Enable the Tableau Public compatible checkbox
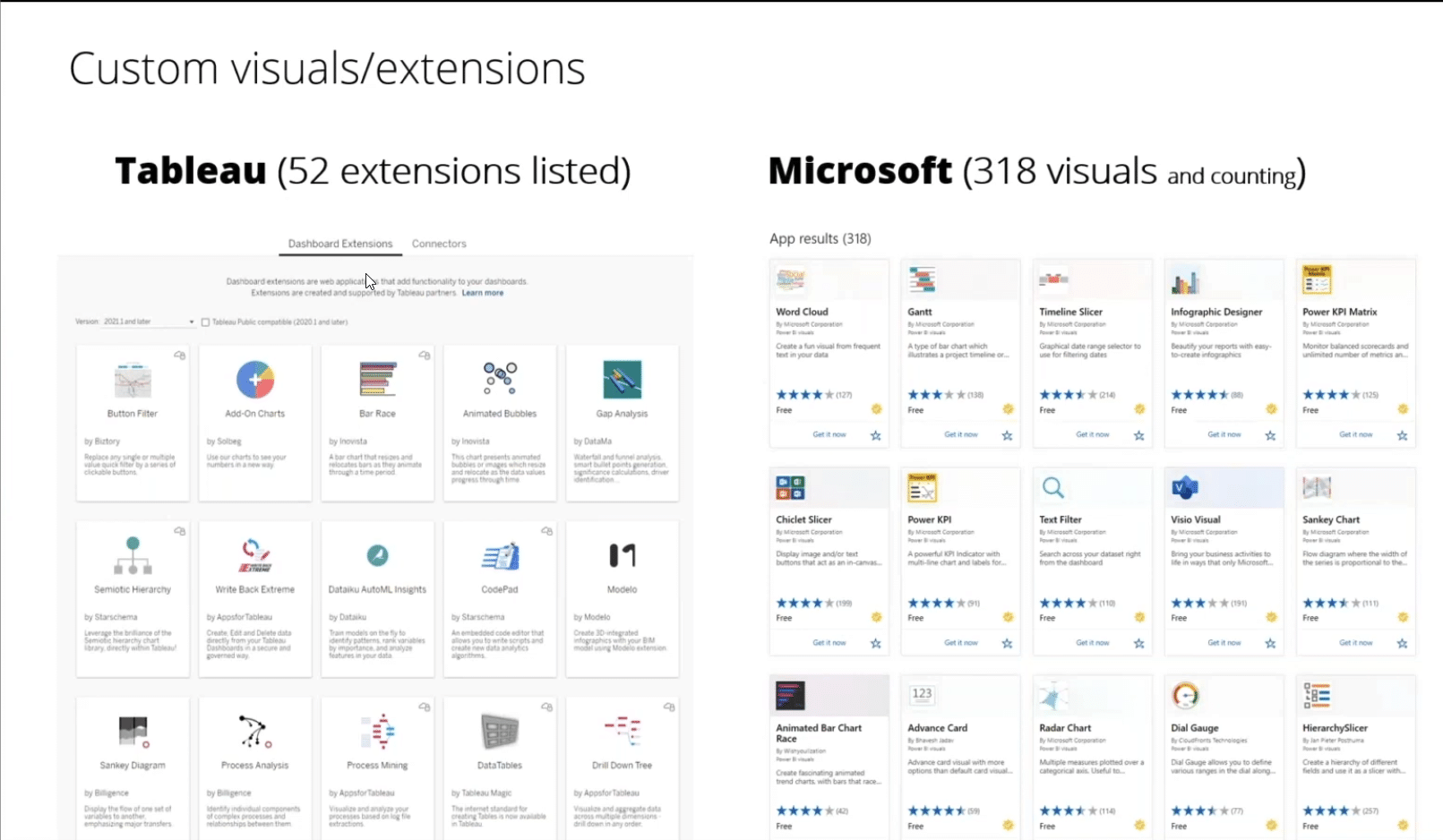Image resolution: width=1443 pixels, height=840 pixels. [x=205, y=322]
